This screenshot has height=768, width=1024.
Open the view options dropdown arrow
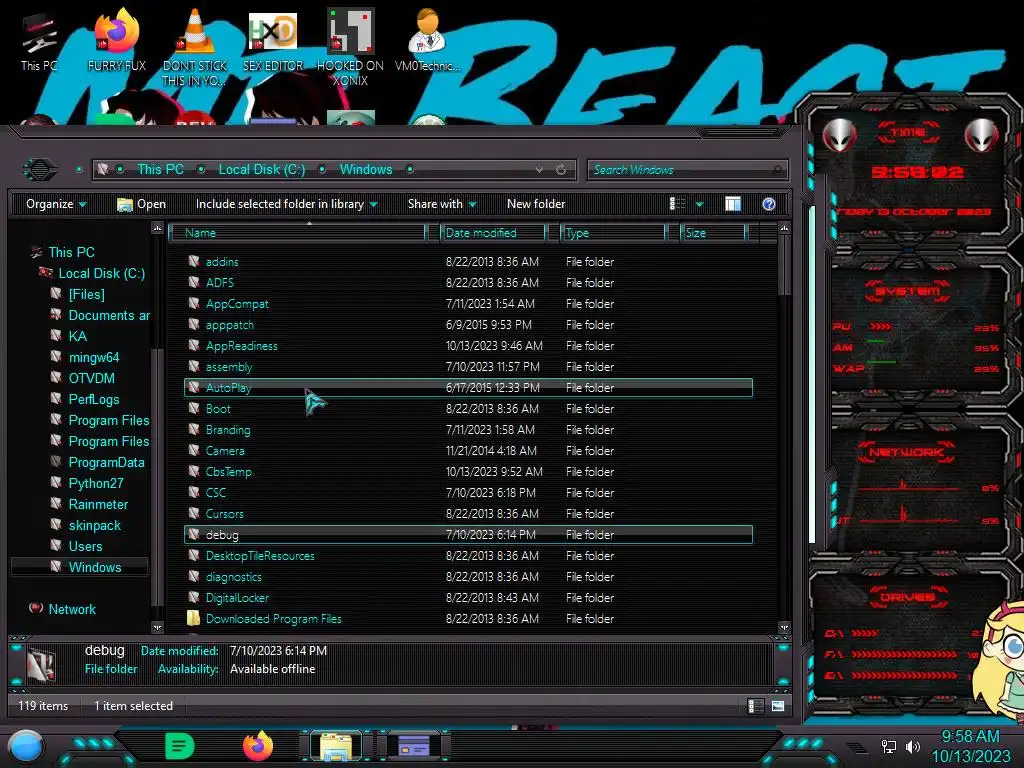point(699,204)
